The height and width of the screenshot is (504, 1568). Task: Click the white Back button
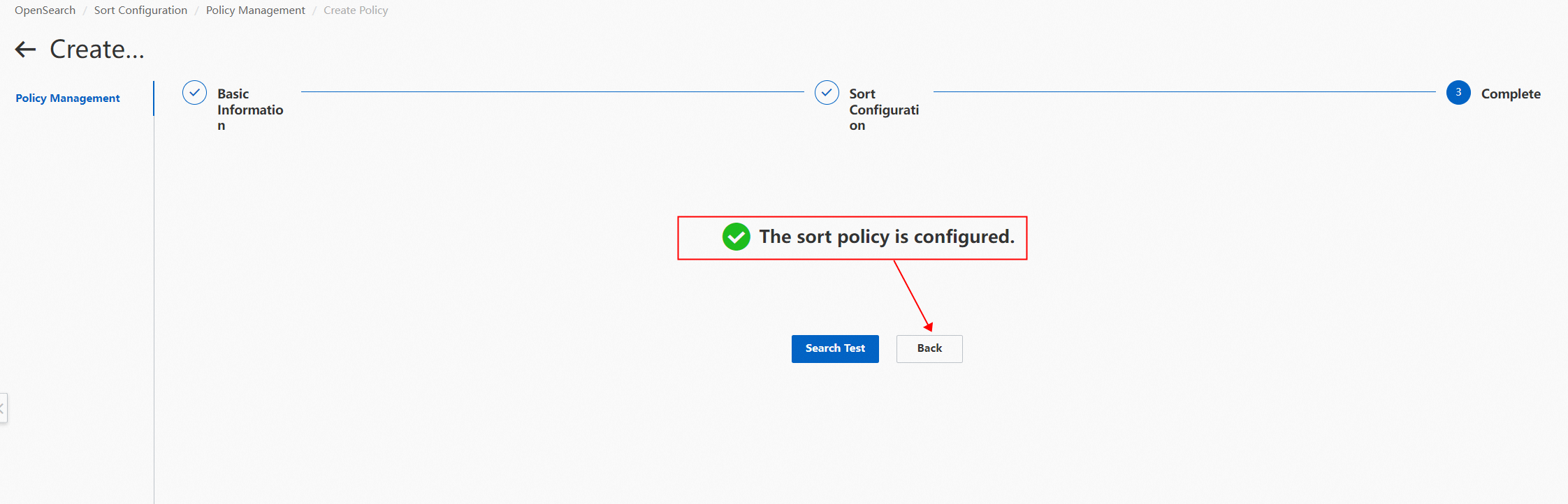929,349
